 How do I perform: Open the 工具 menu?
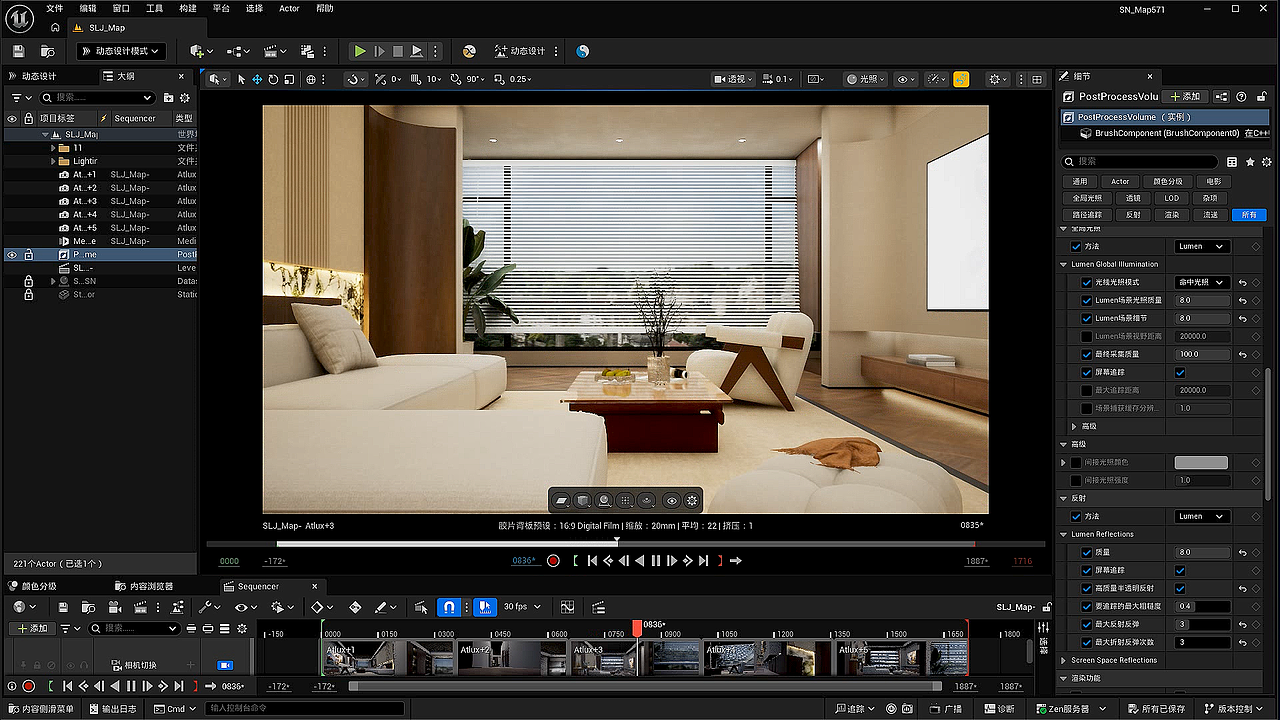point(154,8)
